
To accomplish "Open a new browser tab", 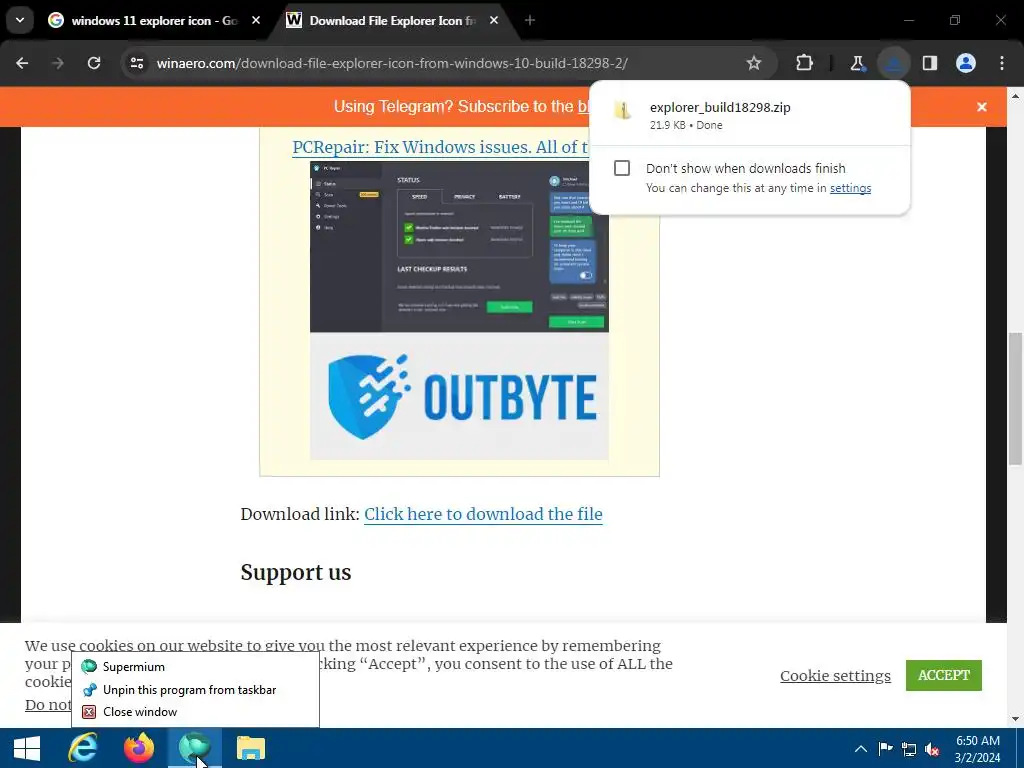I will [530, 21].
